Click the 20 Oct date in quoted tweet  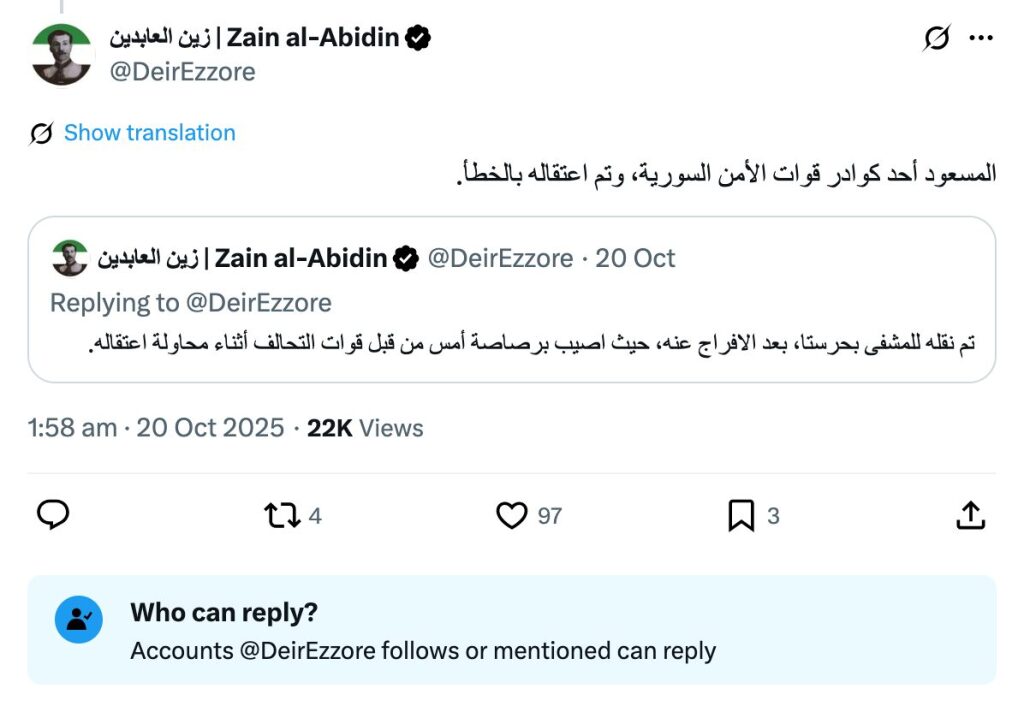point(635,258)
